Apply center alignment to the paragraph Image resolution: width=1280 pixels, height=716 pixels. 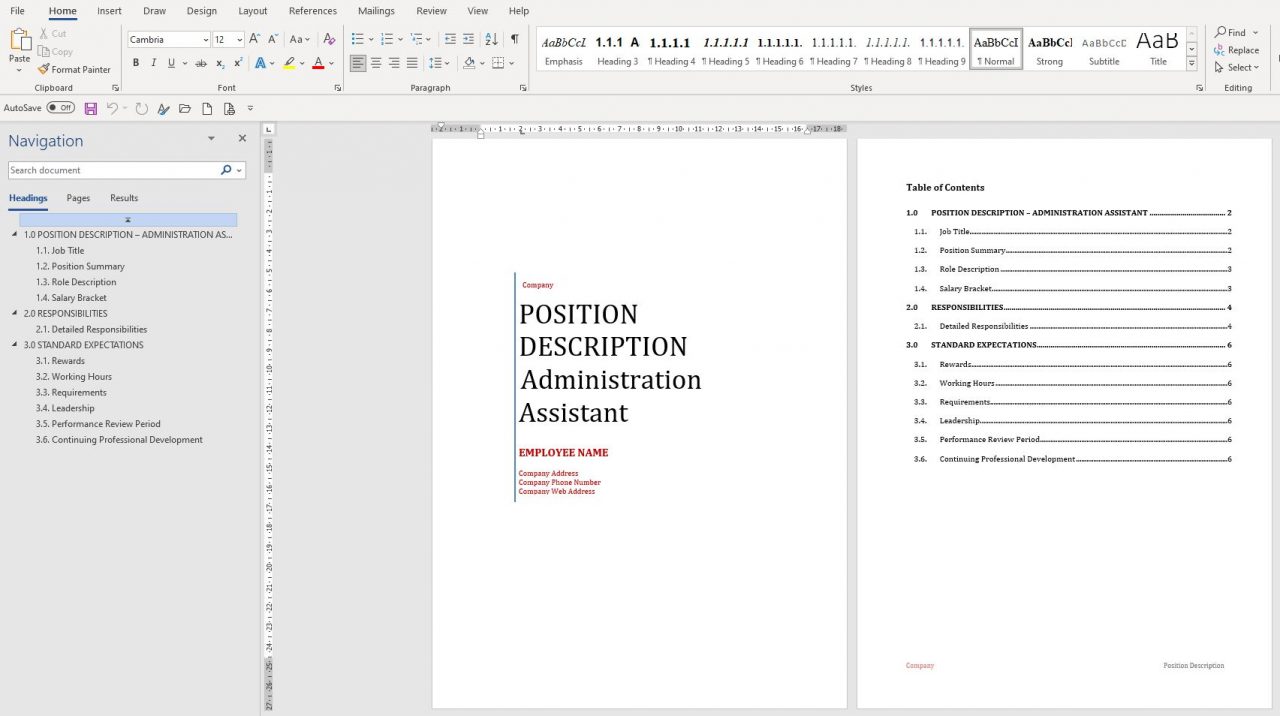coord(375,62)
